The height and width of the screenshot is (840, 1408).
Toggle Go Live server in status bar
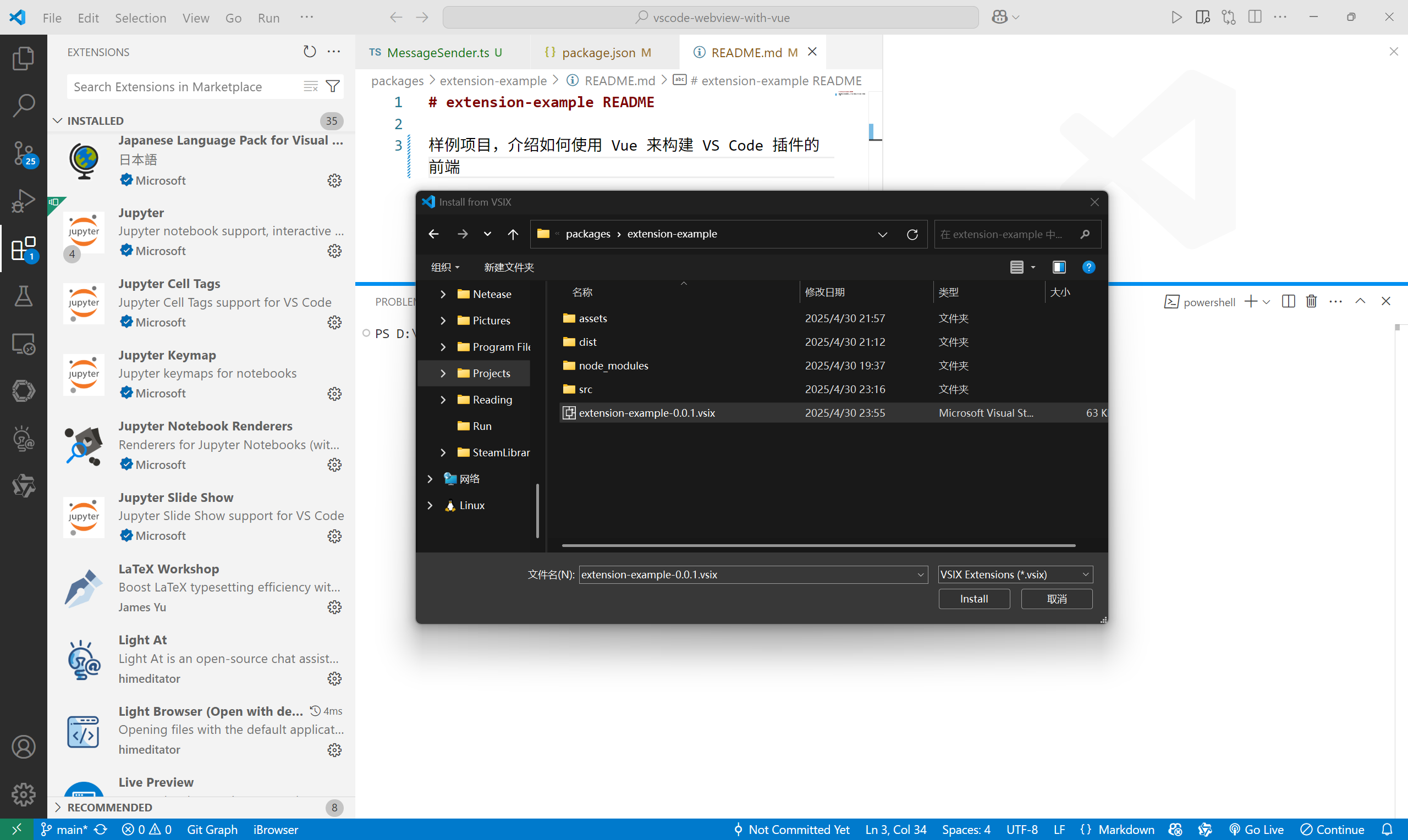pos(1256,829)
